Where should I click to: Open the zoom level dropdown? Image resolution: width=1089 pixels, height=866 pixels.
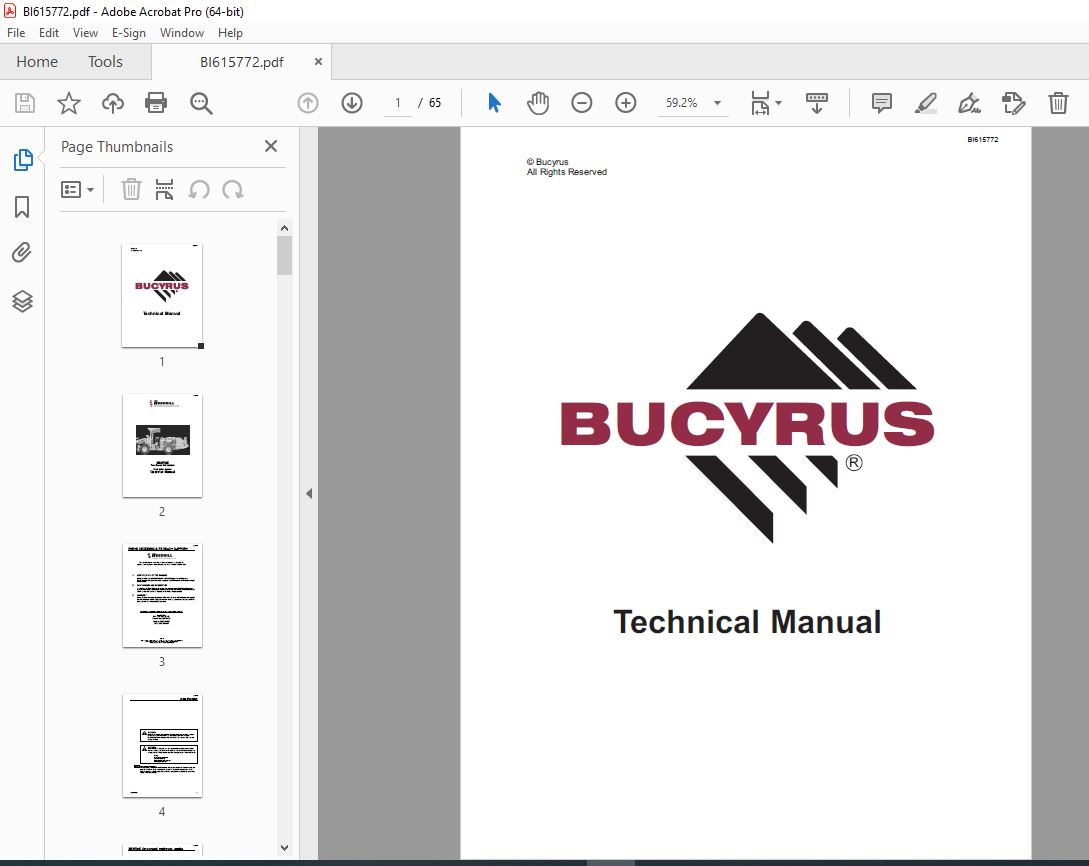point(717,103)
